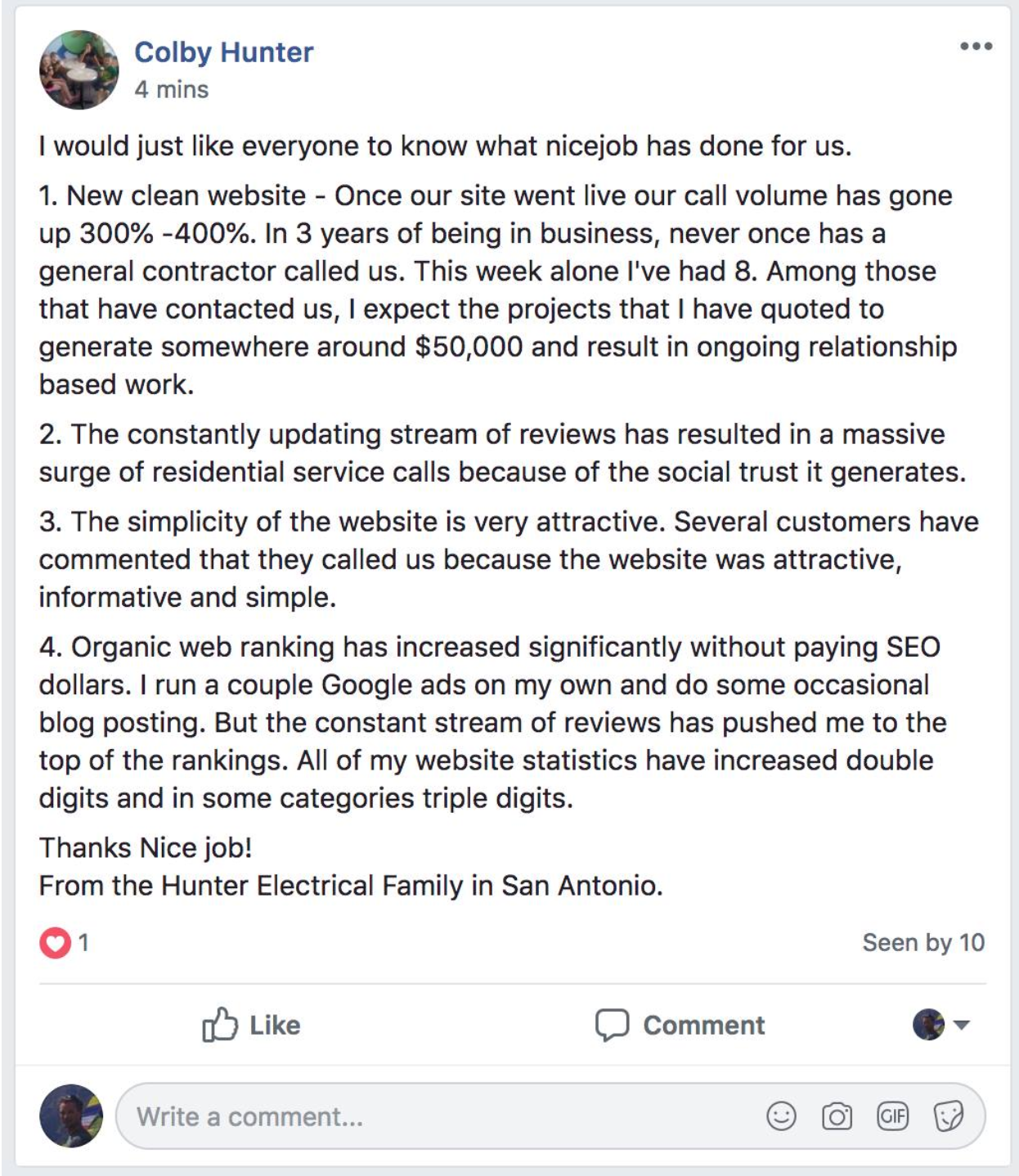
Task: Open the sticker picker icon
Action: point(948,1116)
